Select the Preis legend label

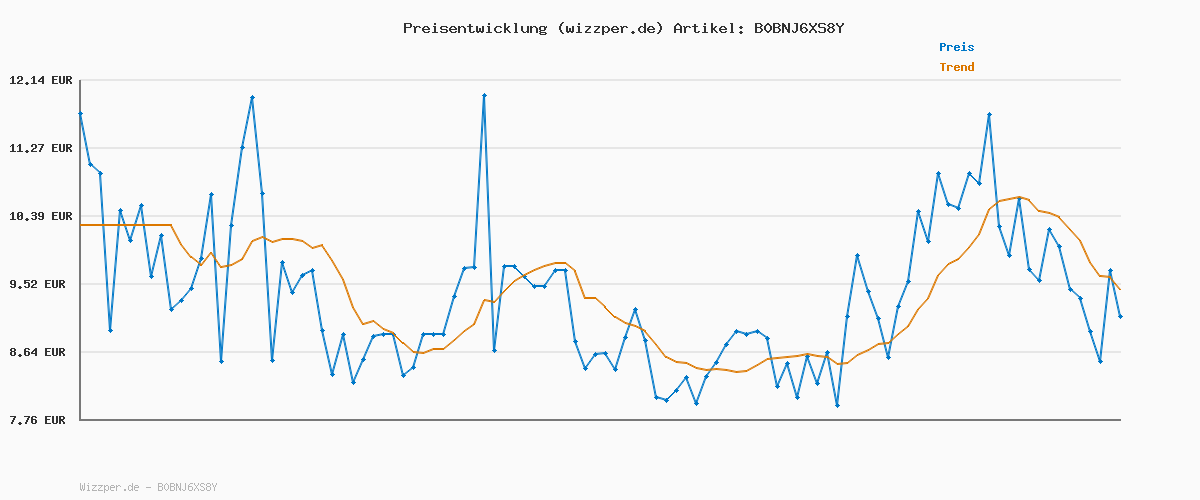[x=956, y=47]
